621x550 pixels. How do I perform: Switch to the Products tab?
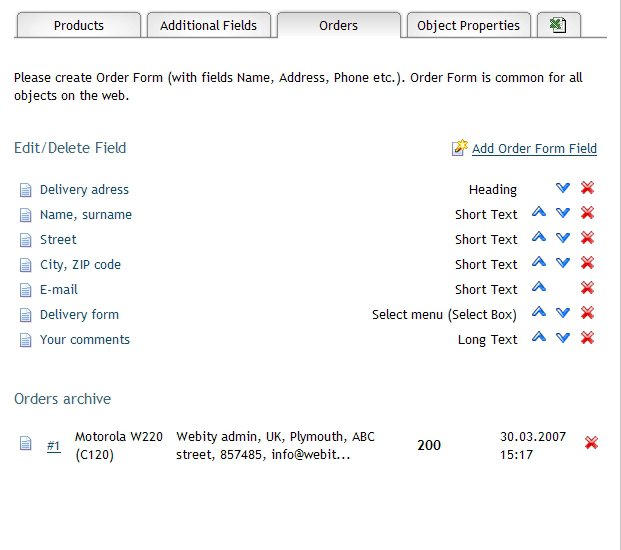tap(78, 25)
